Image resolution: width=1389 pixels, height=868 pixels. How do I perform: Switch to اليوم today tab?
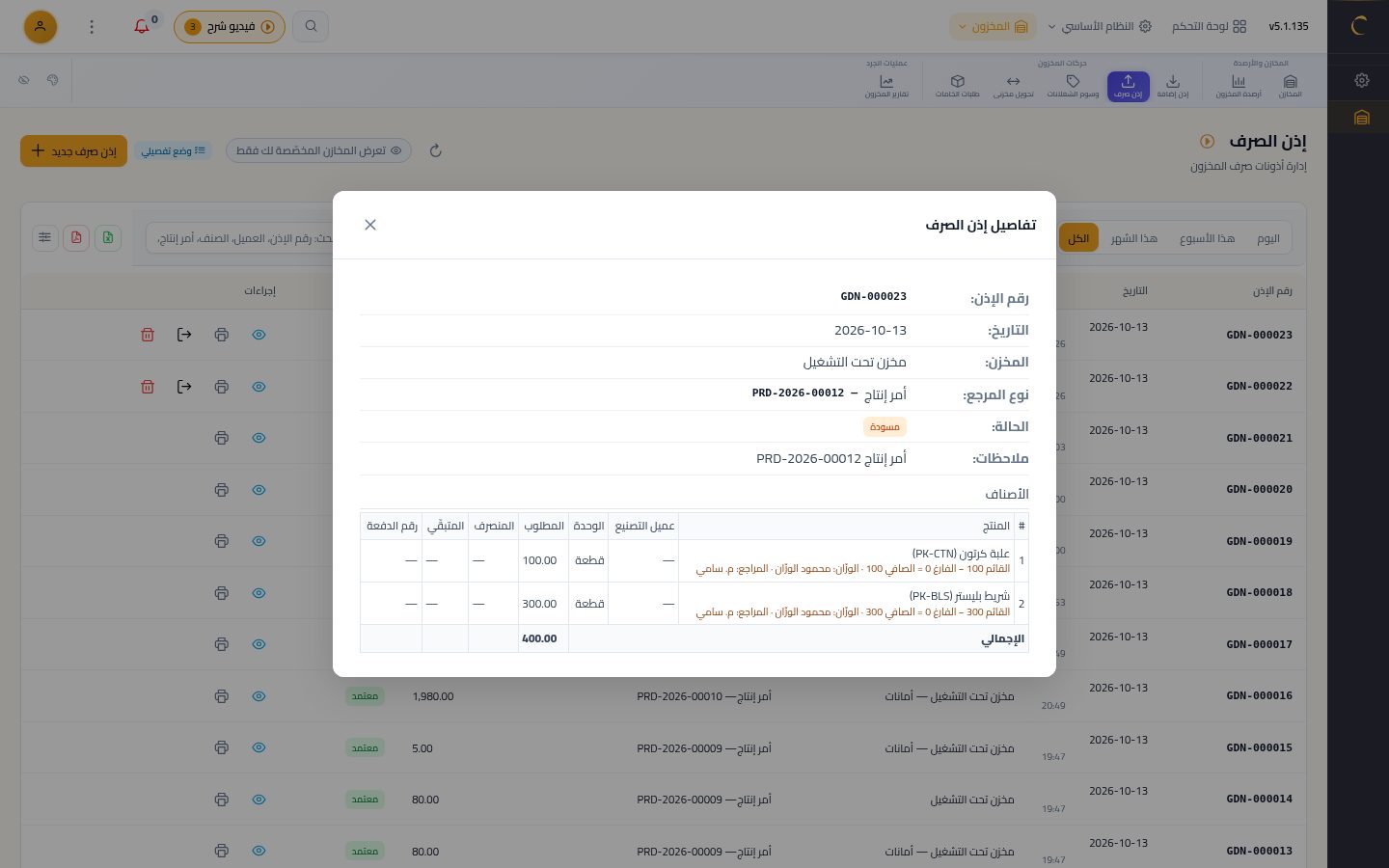(1268, 238)
